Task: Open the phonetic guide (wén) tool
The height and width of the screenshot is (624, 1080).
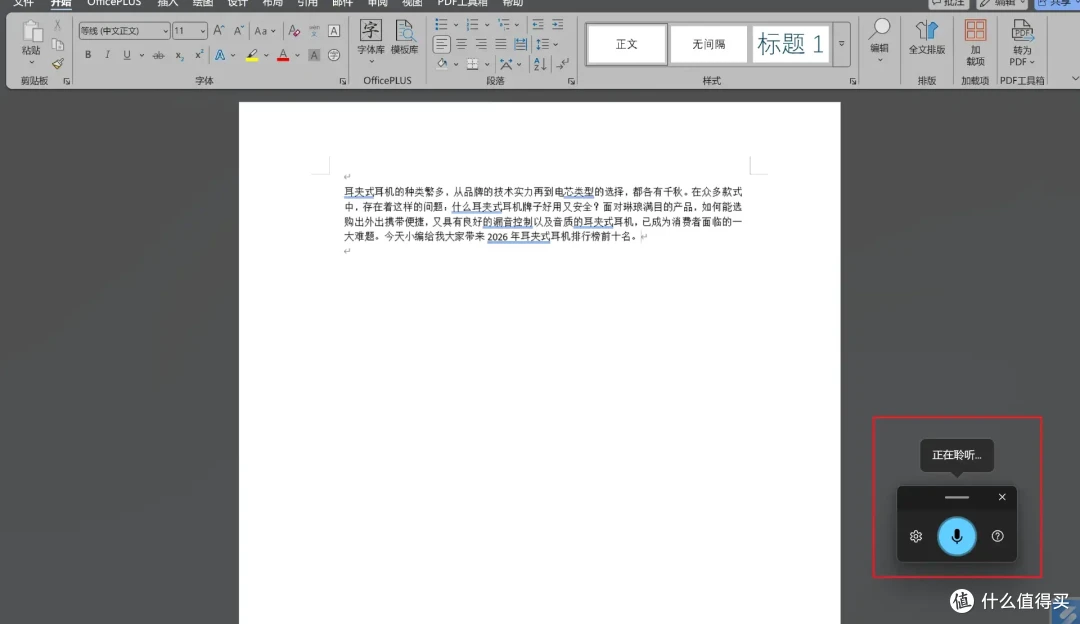Action: (x=314, y=30)
